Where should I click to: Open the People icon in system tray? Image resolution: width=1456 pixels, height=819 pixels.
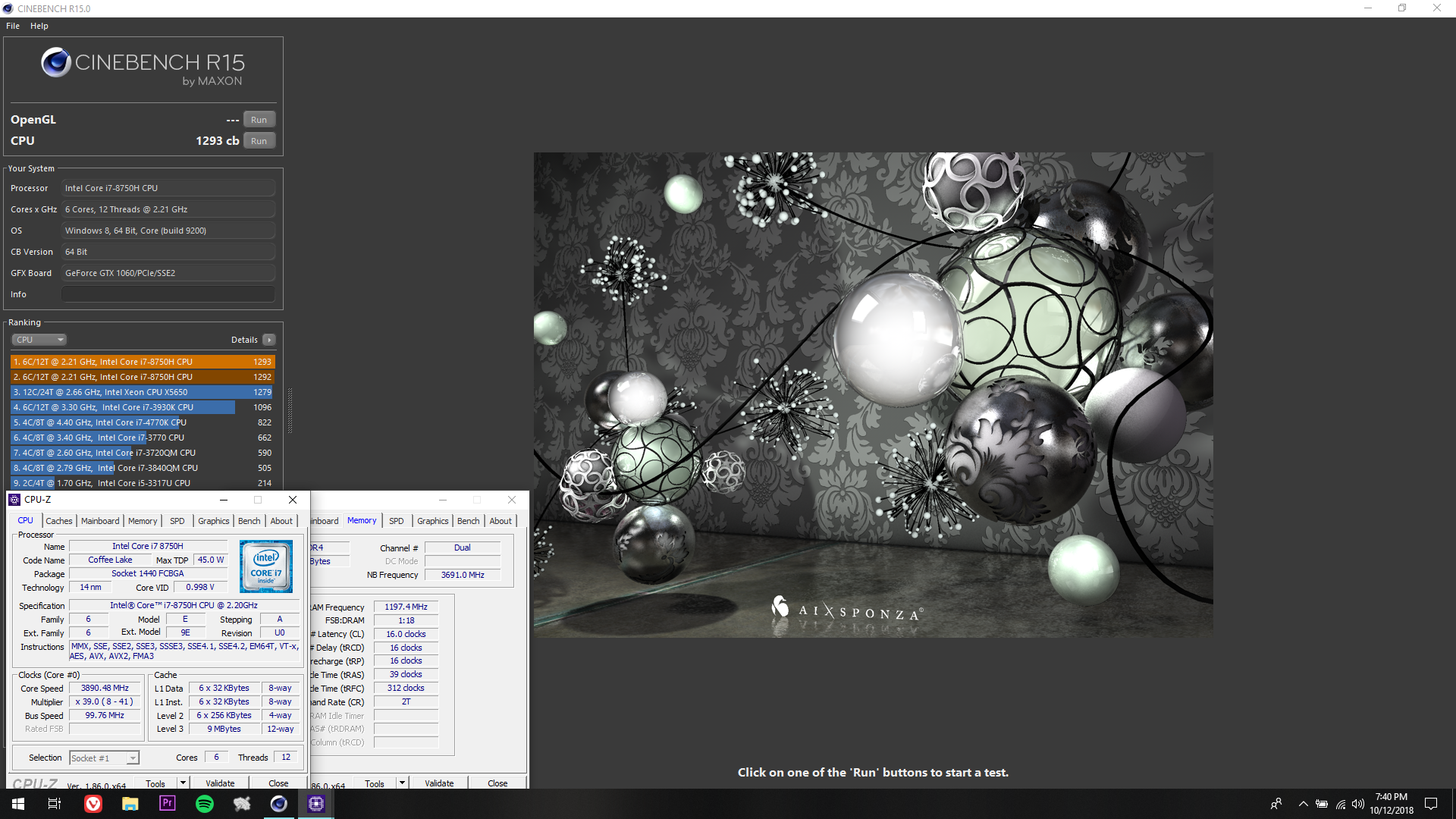(1276, 804)
